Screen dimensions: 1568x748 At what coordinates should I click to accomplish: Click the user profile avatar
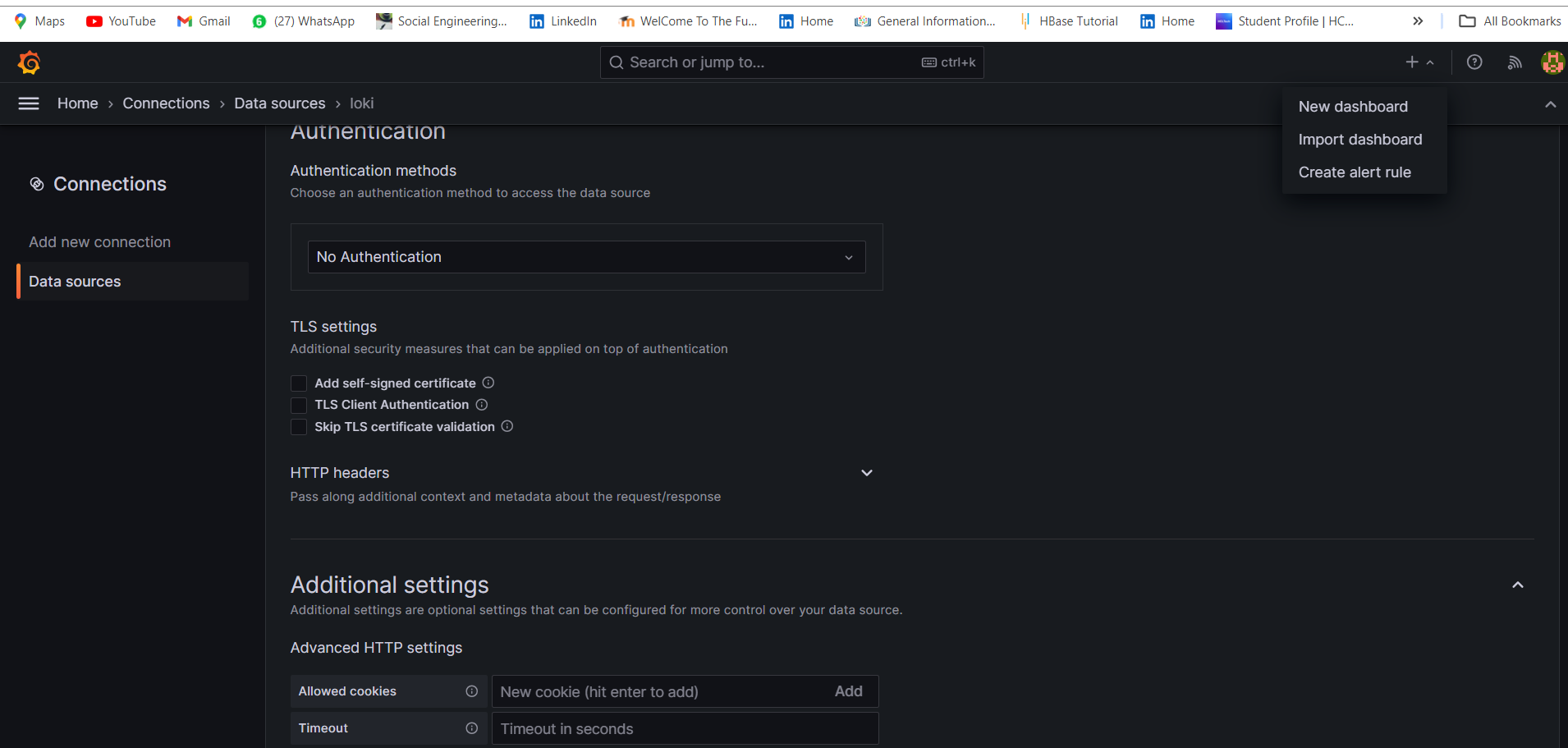[x=1552, y=62]
